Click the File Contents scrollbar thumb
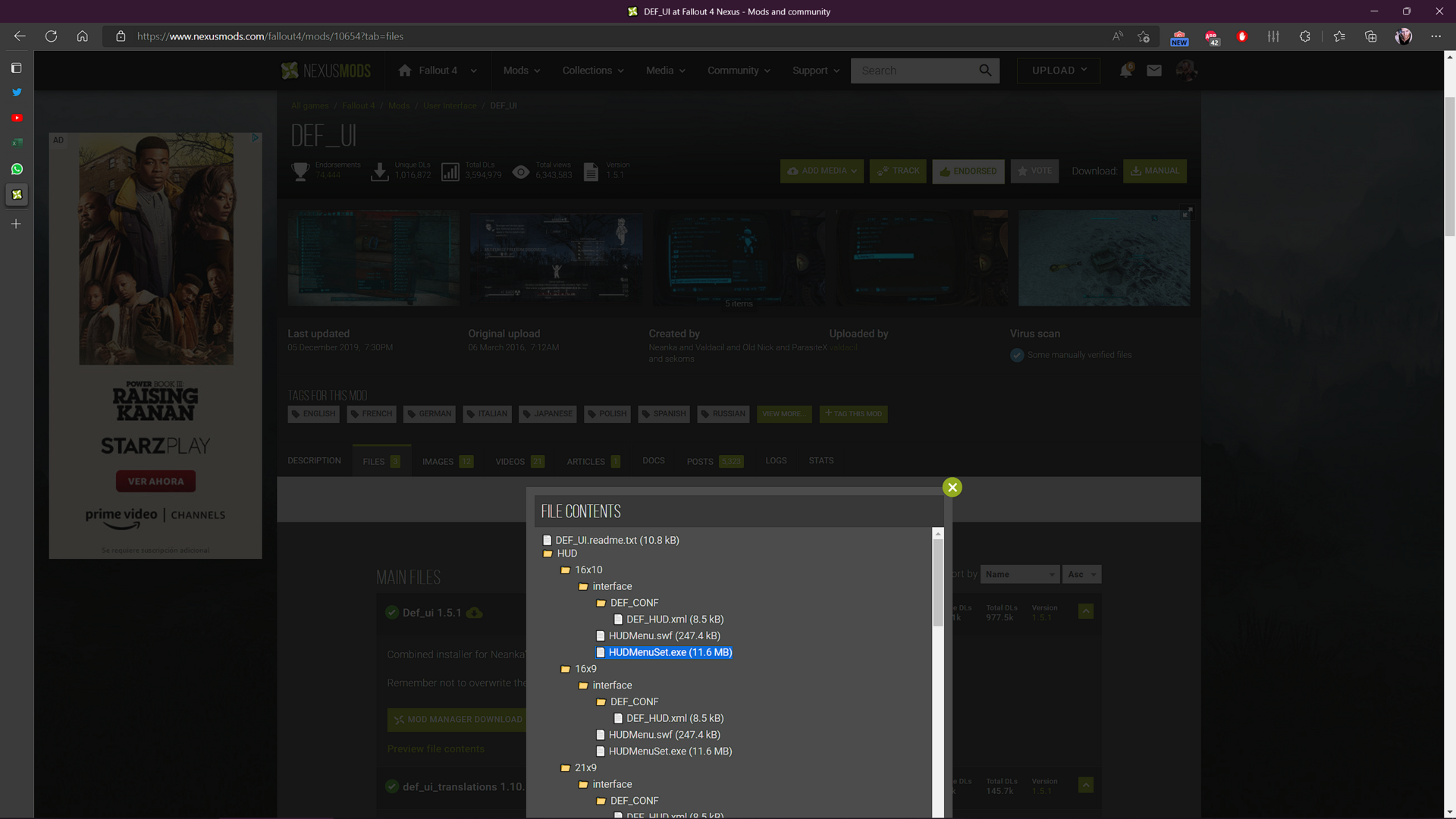Screen dimensions: 1456x819 click(x=938, y=582)
